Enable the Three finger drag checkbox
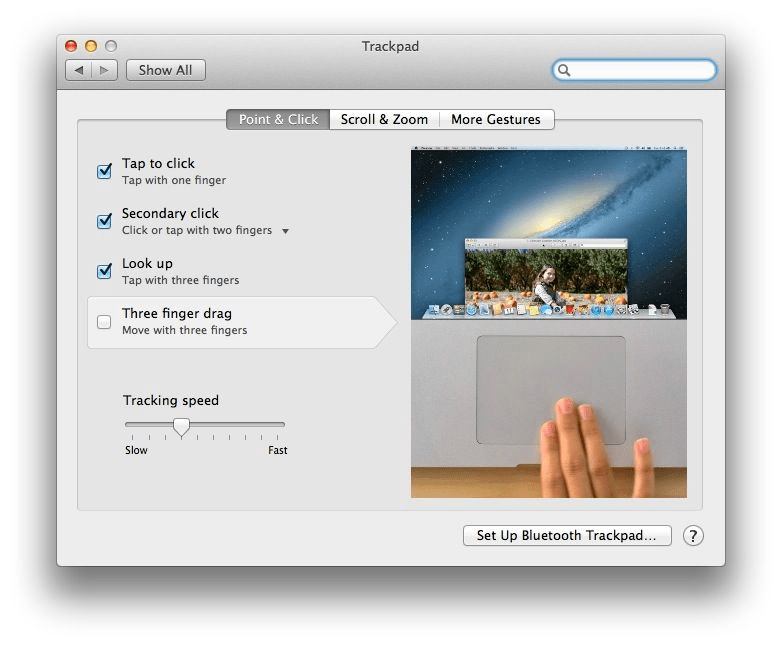The width and height of the screenshot is (782, 645). pyautogui.click(x=104, y=322)
